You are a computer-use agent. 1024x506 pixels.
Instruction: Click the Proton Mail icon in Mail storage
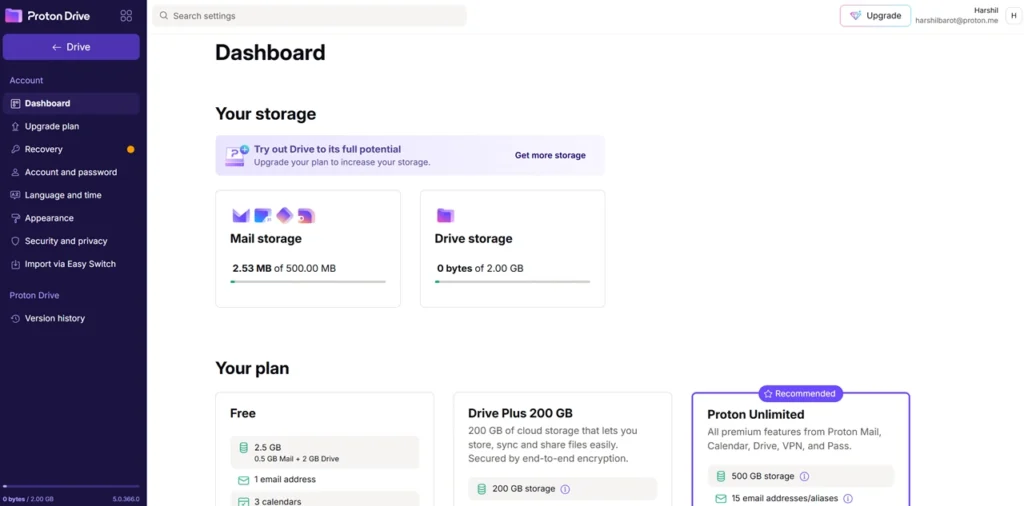point(241,215)
